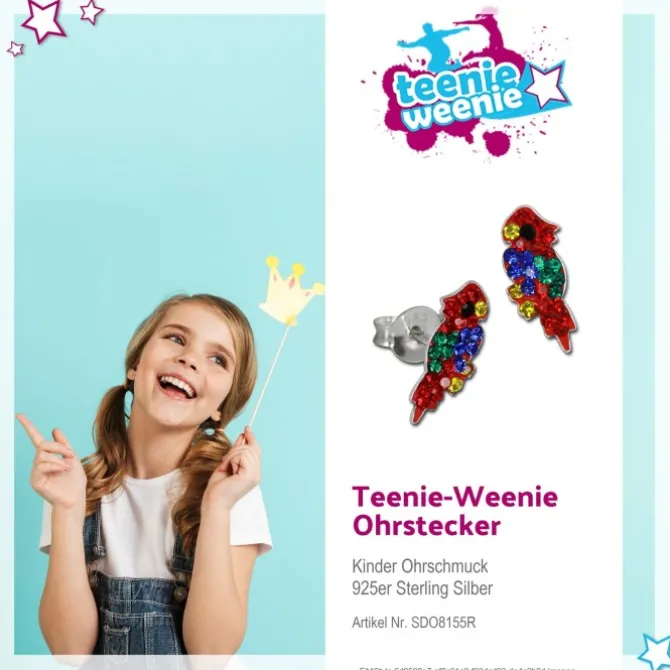
Task: Click the white star in the logo
Action: point(545,84)
